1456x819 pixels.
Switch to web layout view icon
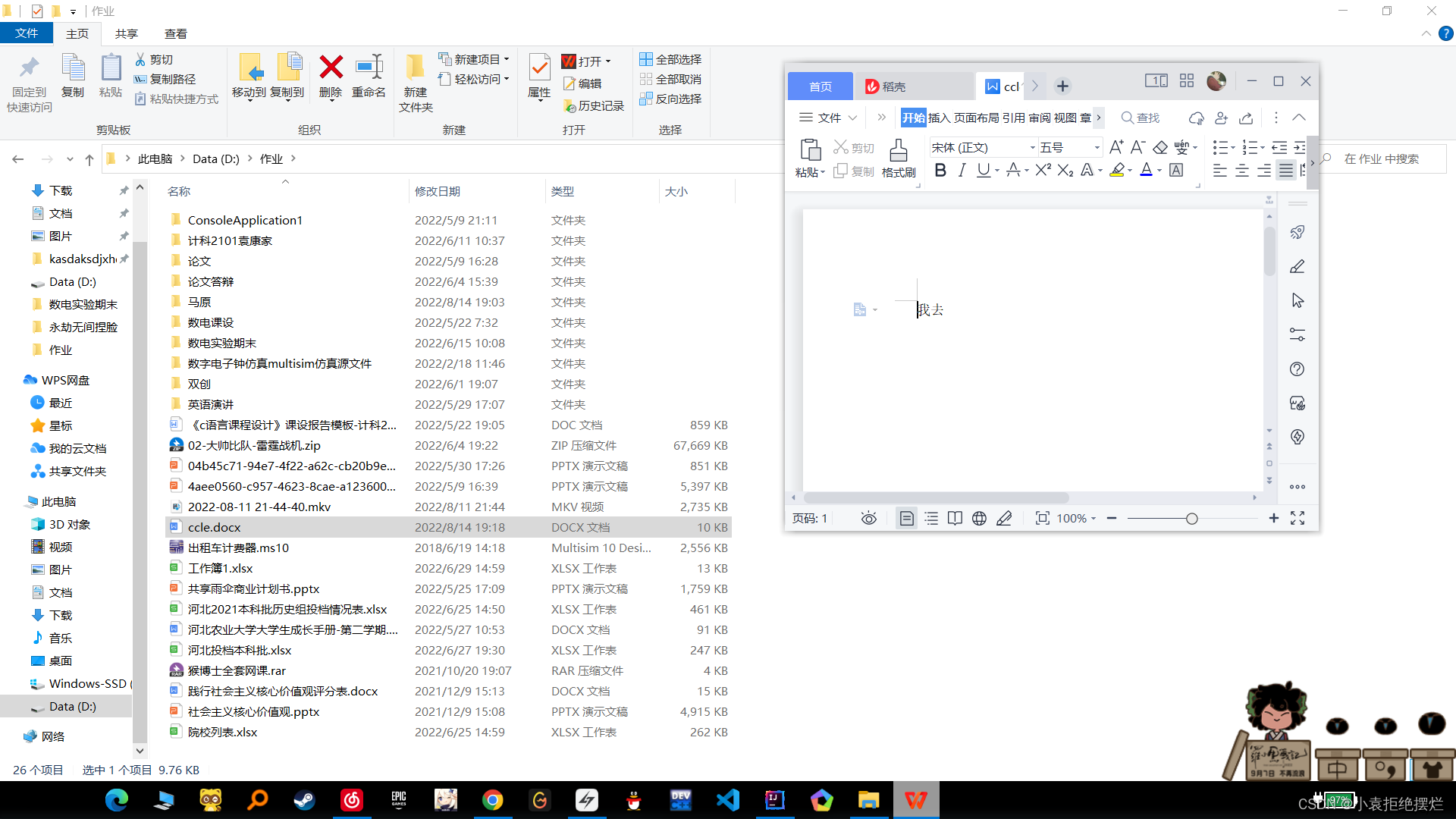pos(979,518)
